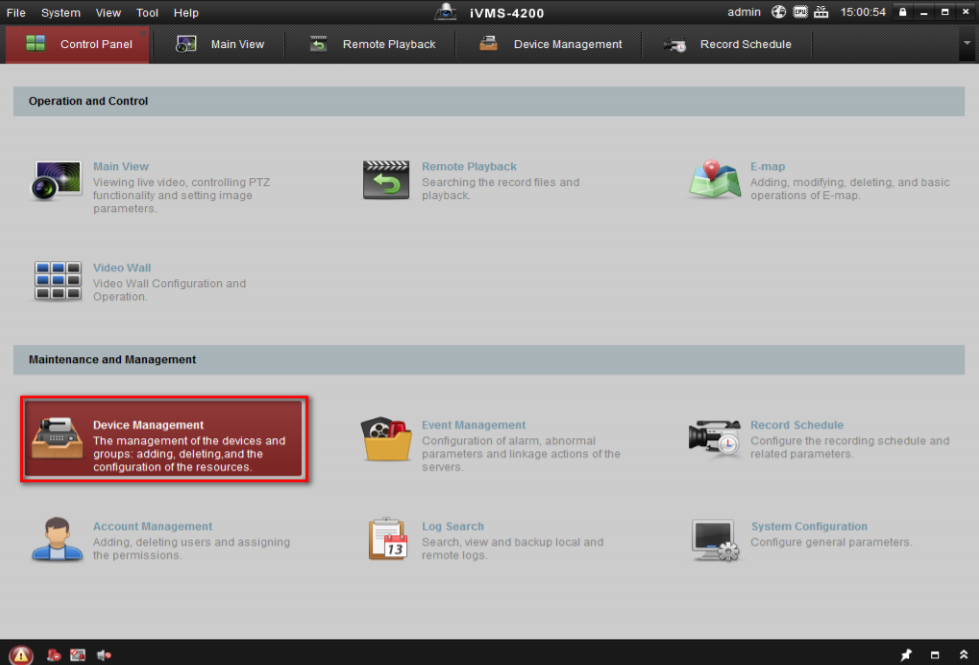The image size is (979, 665).
Task: Click the 15:00:54 clock
Action: point(863,12)
